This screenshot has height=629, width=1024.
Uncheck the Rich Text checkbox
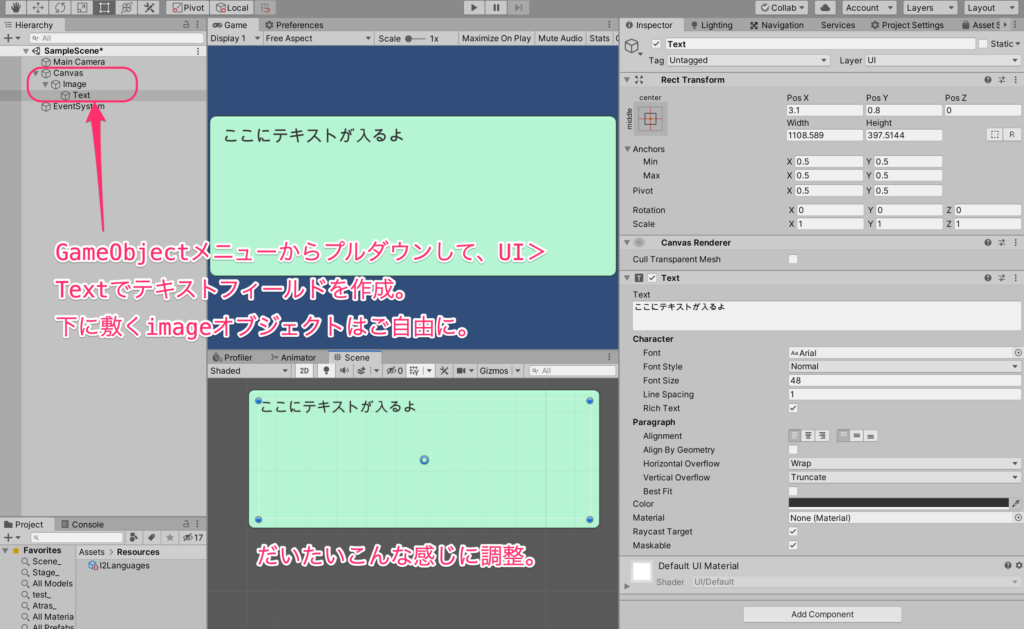[x=793, y=408]
